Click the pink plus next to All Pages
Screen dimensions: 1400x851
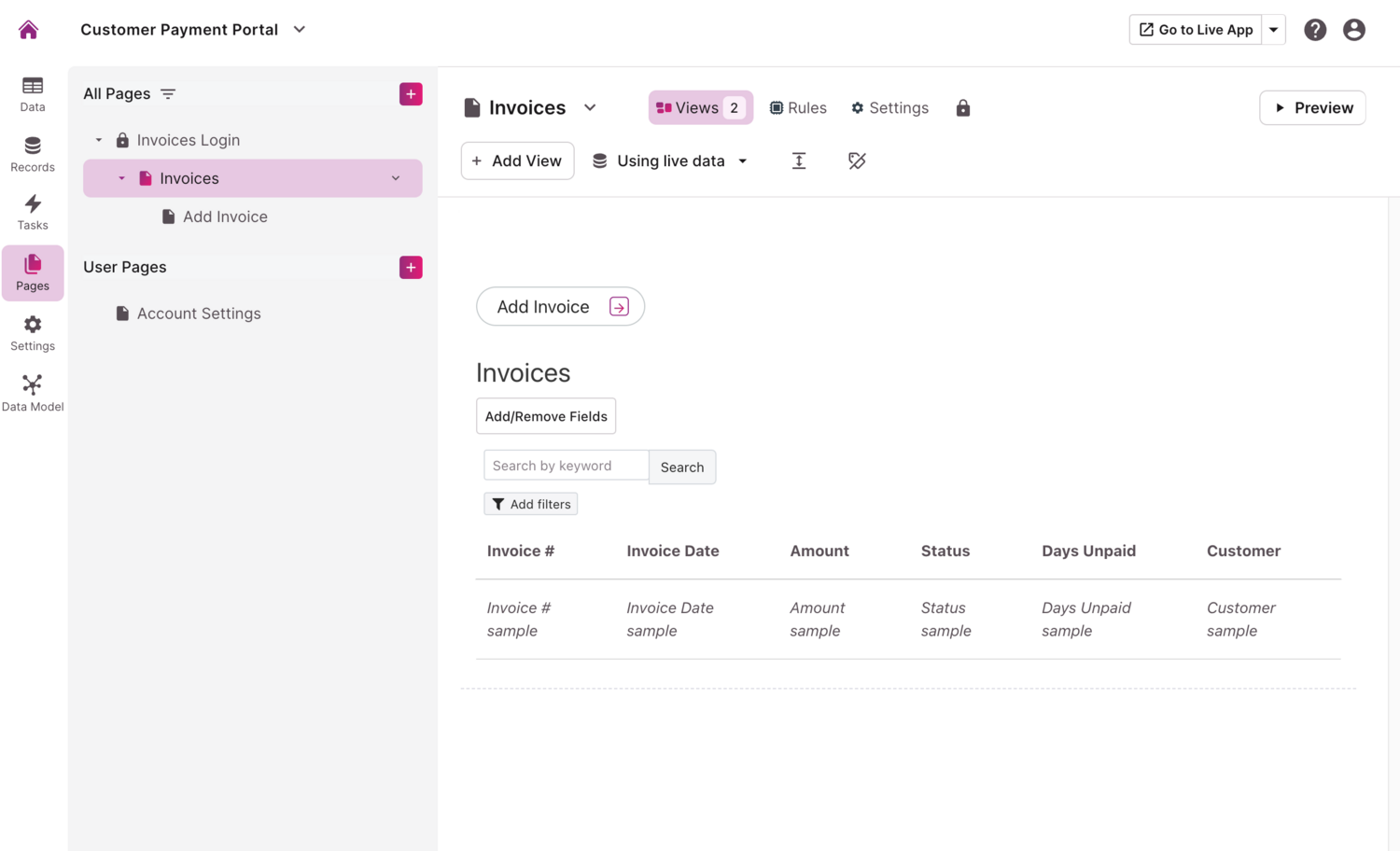(x=411, y=94)
